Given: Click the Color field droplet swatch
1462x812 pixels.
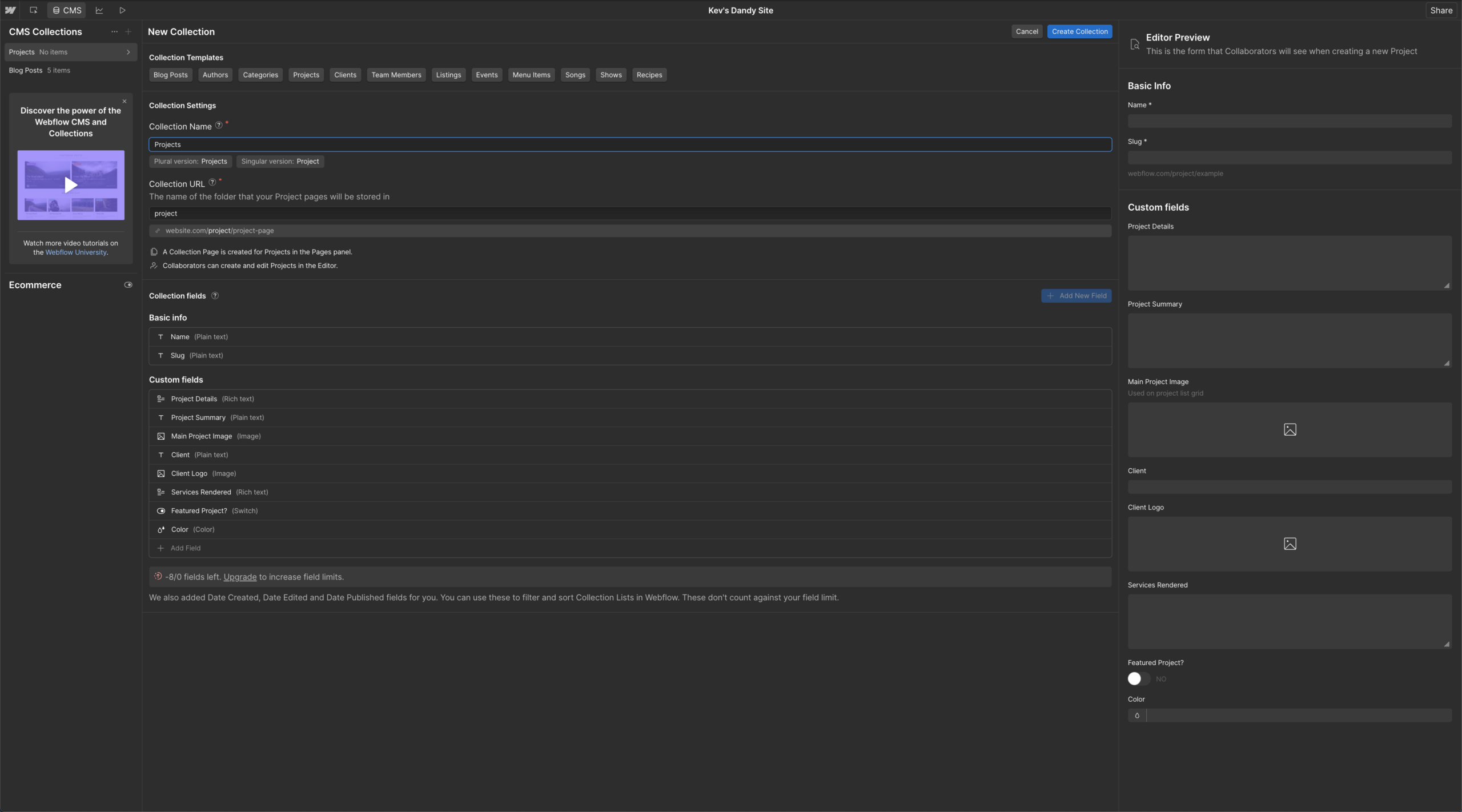Looking at the screenshot, I should coord(1136,715).
